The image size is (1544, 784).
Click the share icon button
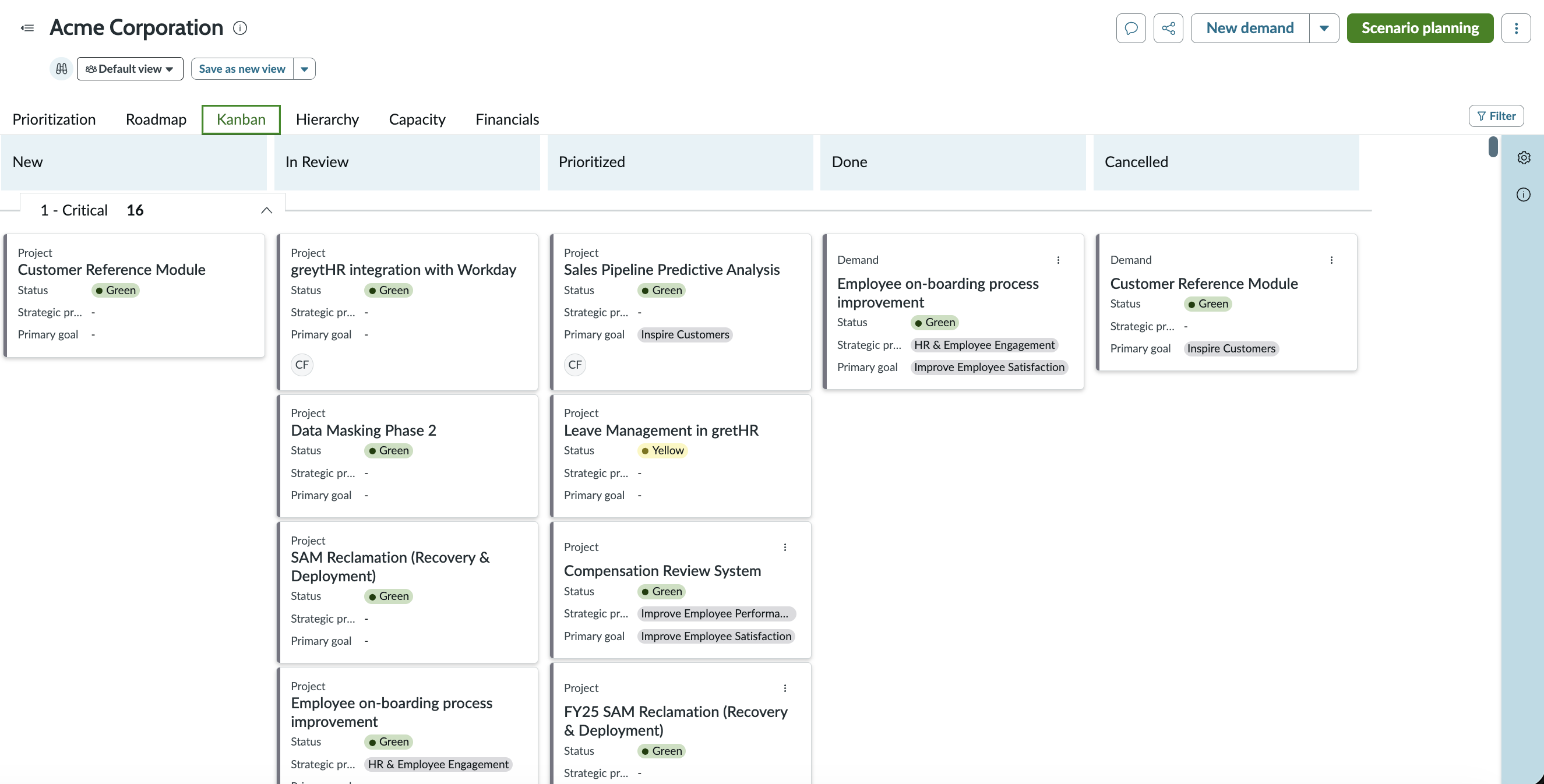click(x=1168, y=28)
